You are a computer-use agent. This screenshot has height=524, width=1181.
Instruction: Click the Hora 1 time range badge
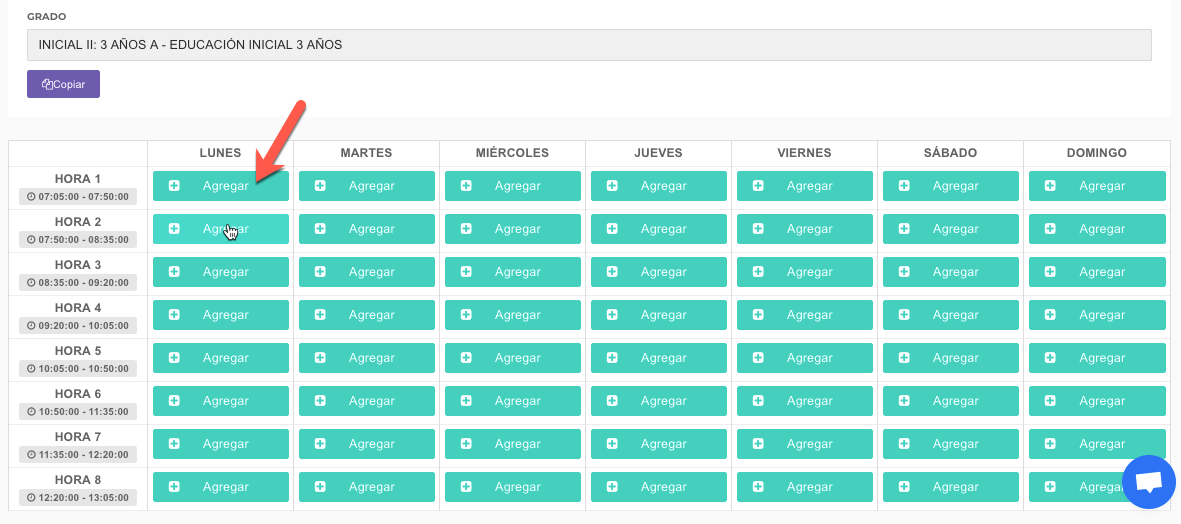(78, 197)
